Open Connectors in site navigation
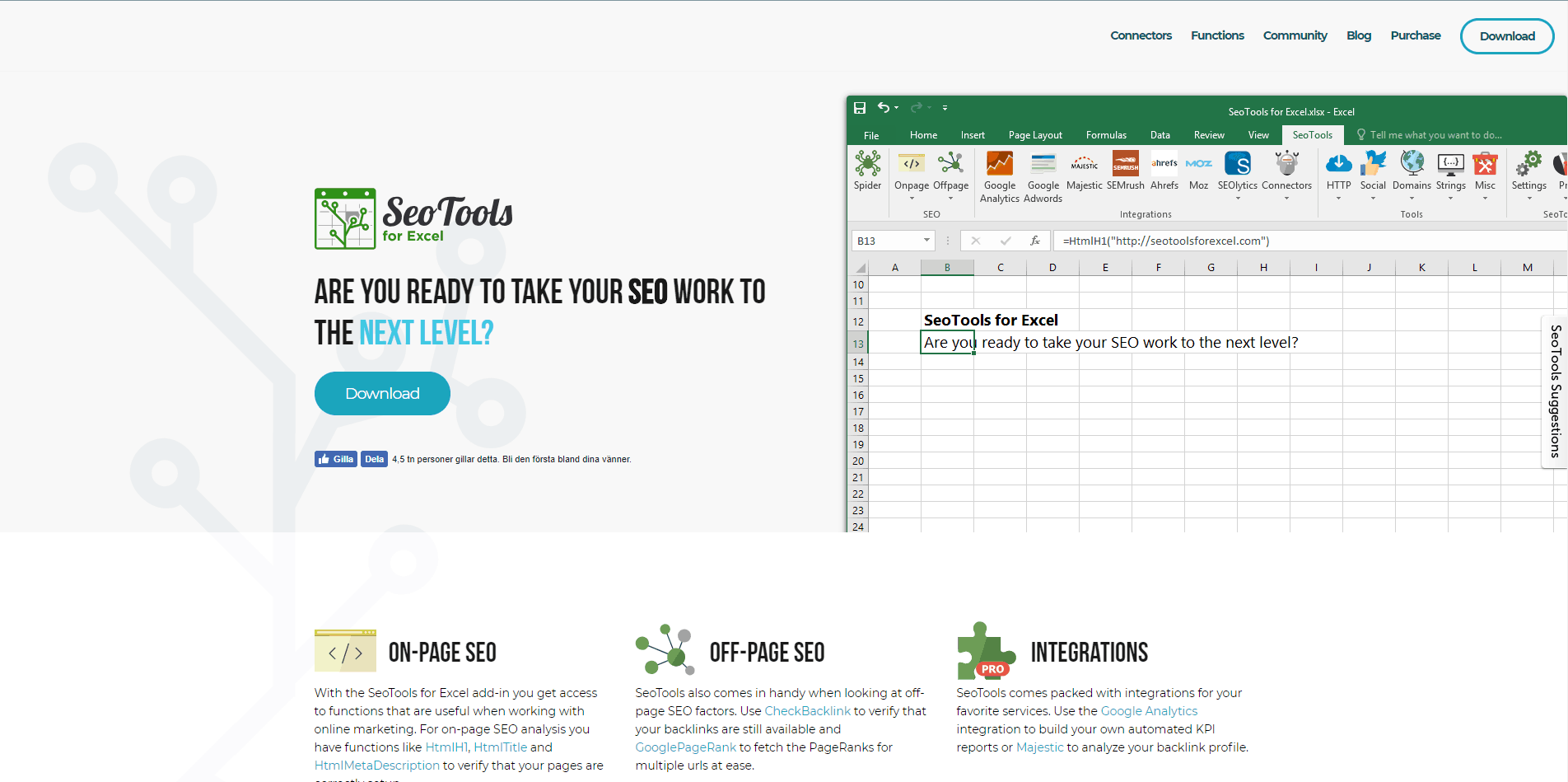 pyautogui.click(x=1141, y=35)
